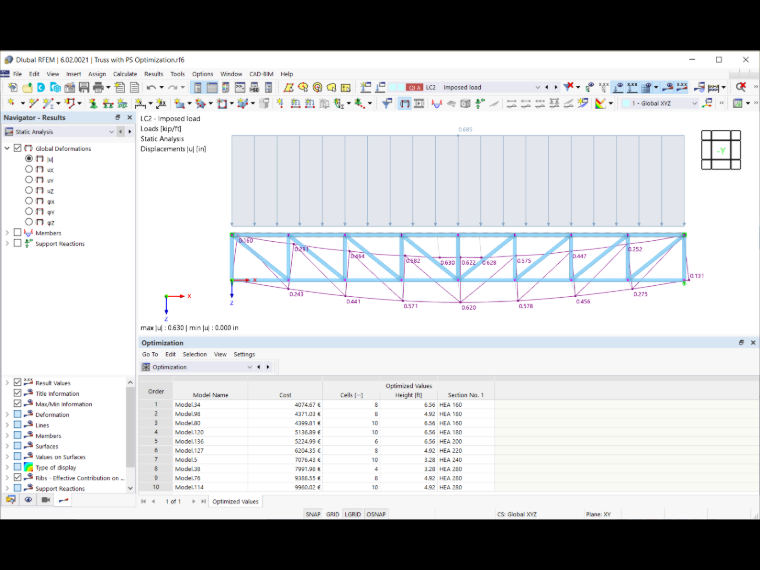Click the red funnel delete-filter icon
Image resolution: width=760 pixels, height=570 pixels.
(x=569, y=87)
